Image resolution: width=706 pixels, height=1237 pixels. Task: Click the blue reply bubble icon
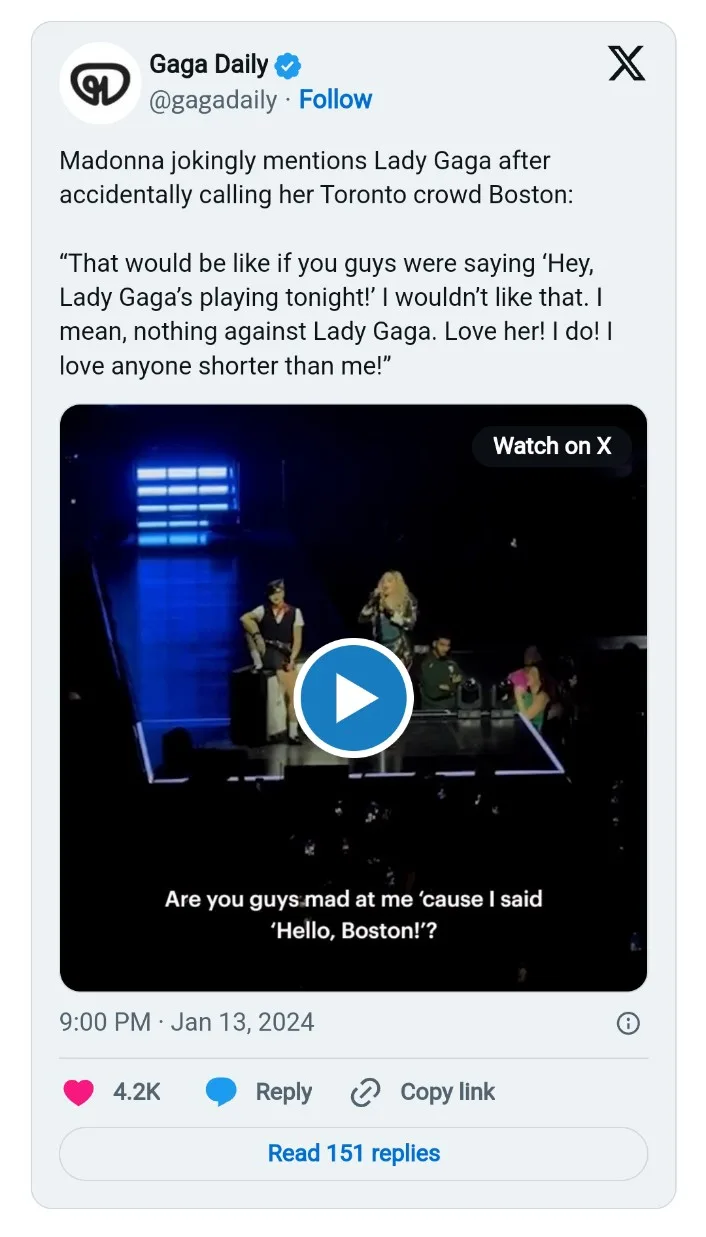coord(221,1092)
